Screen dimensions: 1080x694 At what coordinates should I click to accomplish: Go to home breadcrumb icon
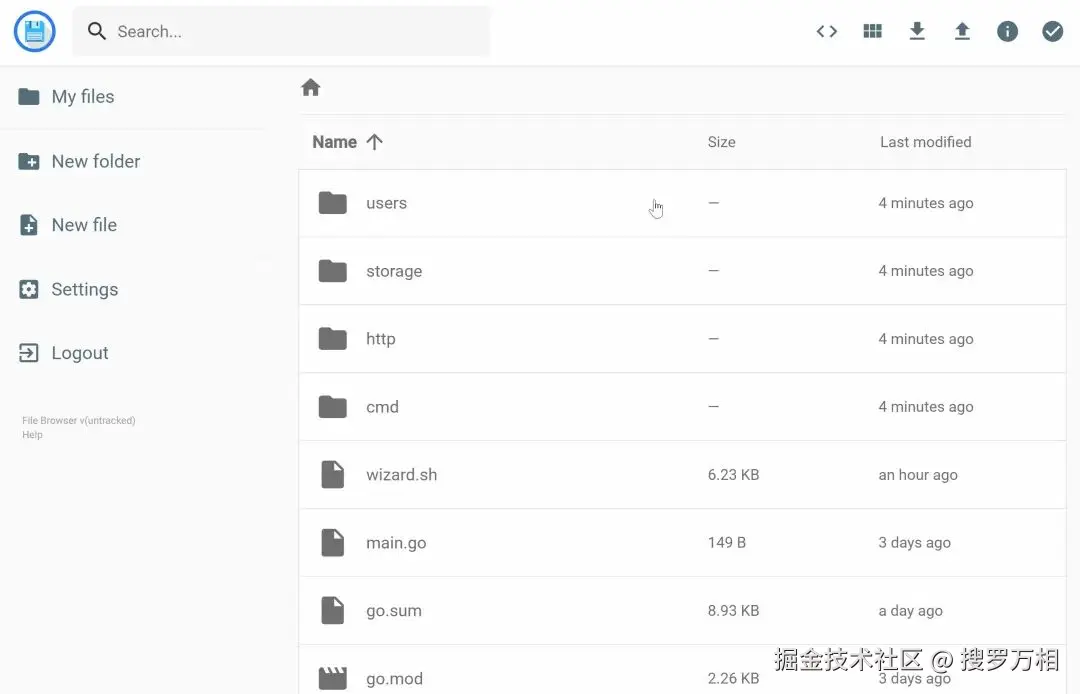[311, 87]
